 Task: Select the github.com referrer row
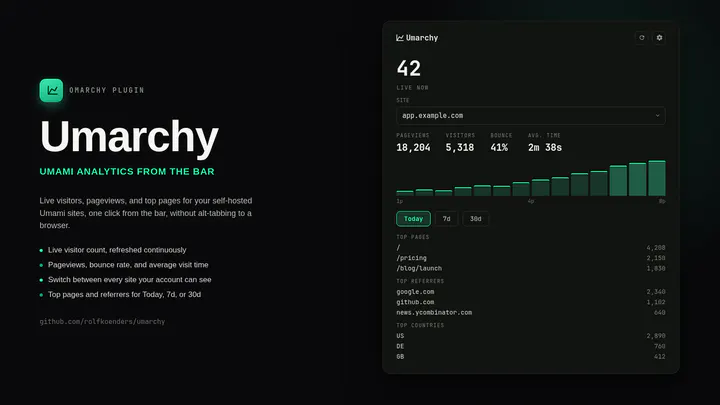530,302
